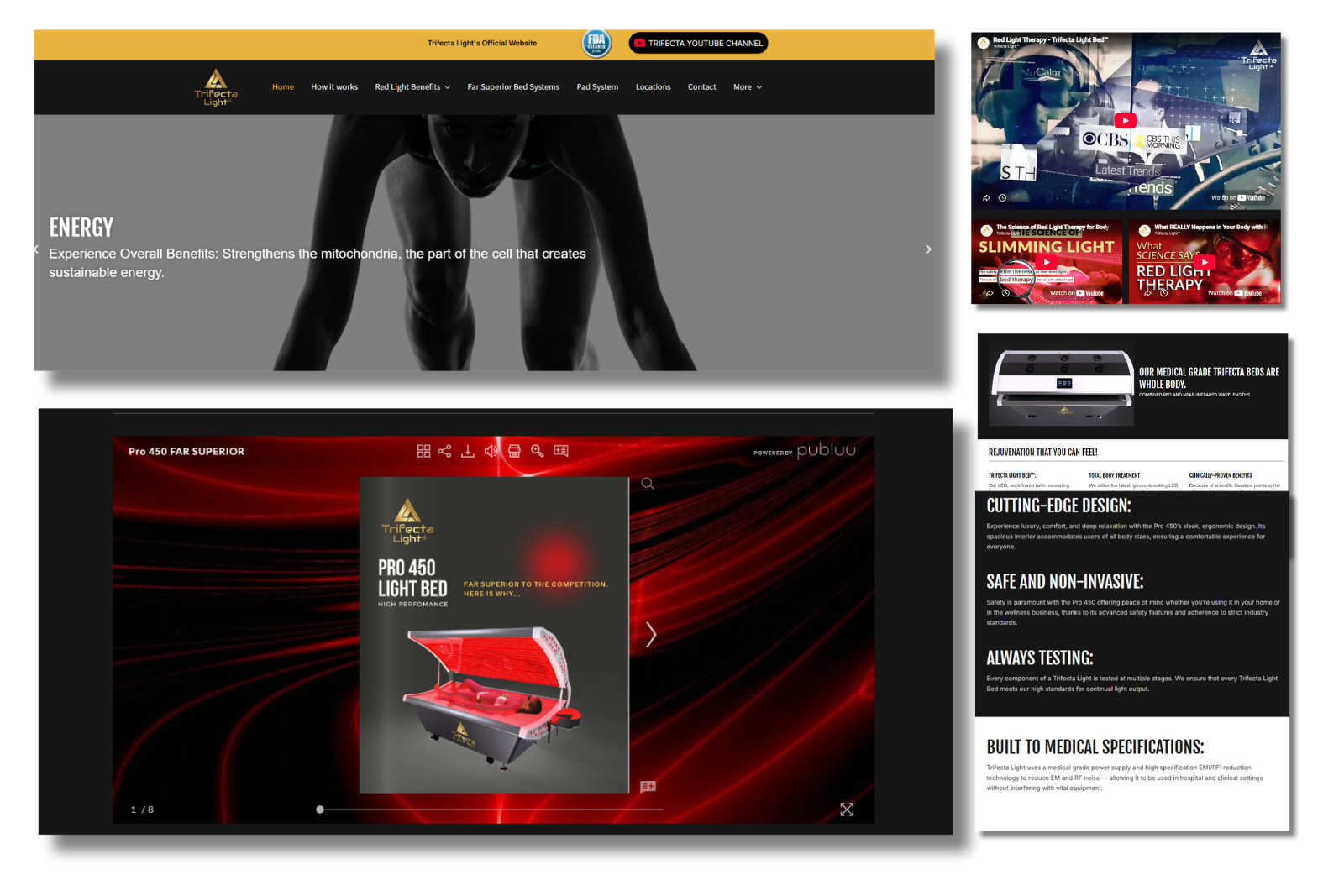Click Watch Later clock on the Slimming Light video
This screenshot has height=896, width=1344.
1005,293
